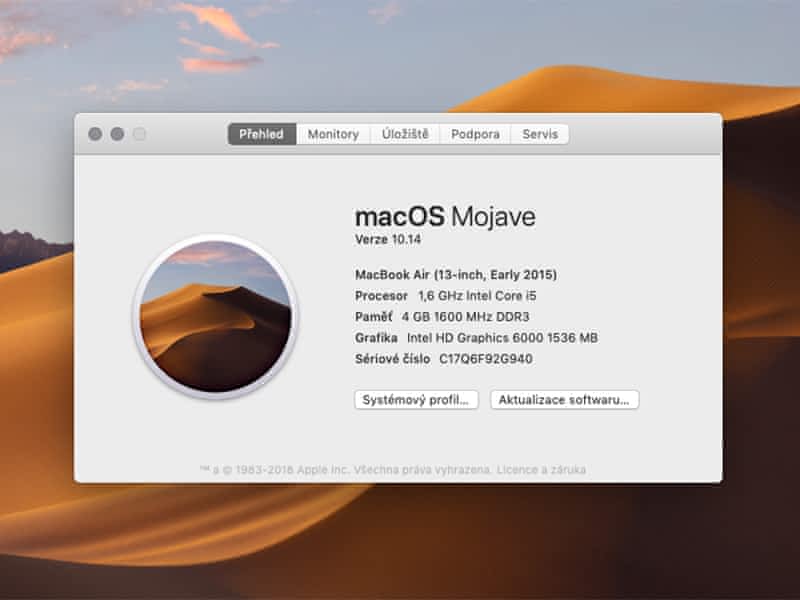This screenshot has height=600, width=800.
Task: Click Intel HD Graphics 6000 1536 MB value
Action: pyautogui.click(x=502, y=338)
